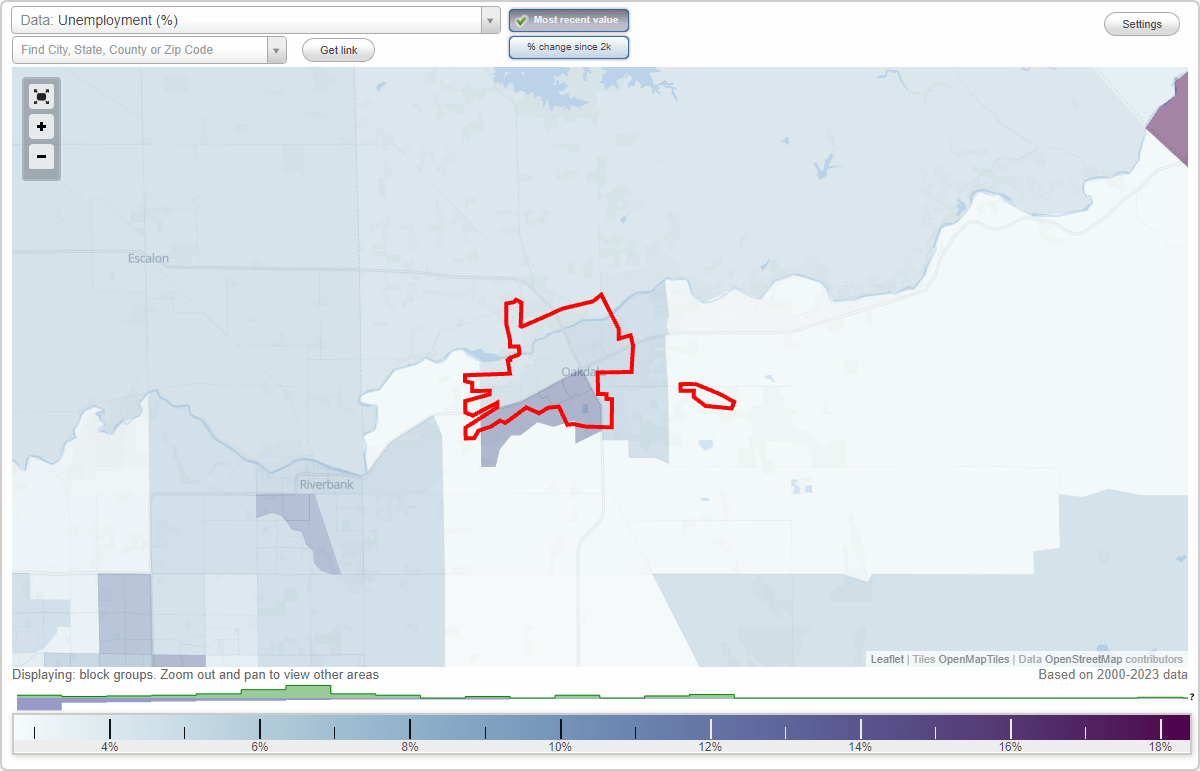Image resolution: width=1200 pixels, height=771 pixels.
Task: Click the green checkmark on Most recent value
Action: tap(520, 19)
